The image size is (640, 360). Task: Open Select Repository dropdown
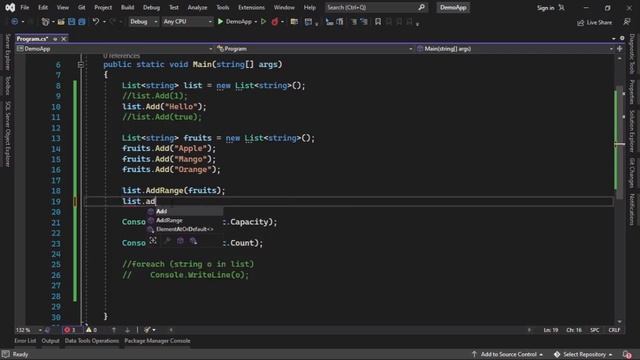click(x=583, y=354)
